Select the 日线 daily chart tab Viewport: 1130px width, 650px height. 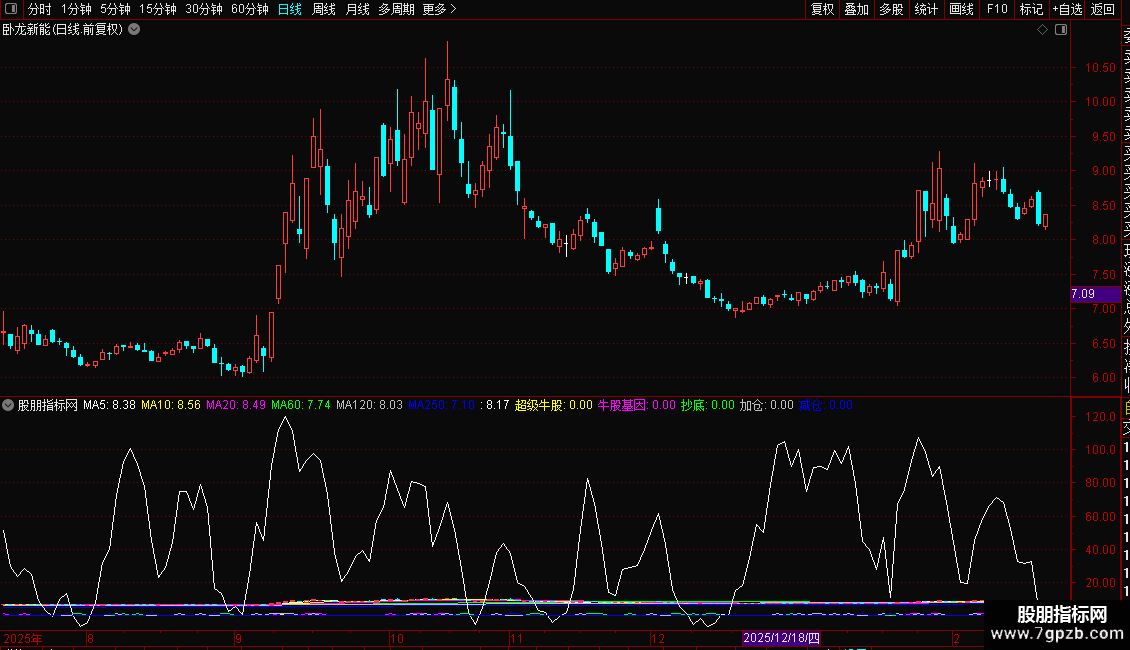290,9
